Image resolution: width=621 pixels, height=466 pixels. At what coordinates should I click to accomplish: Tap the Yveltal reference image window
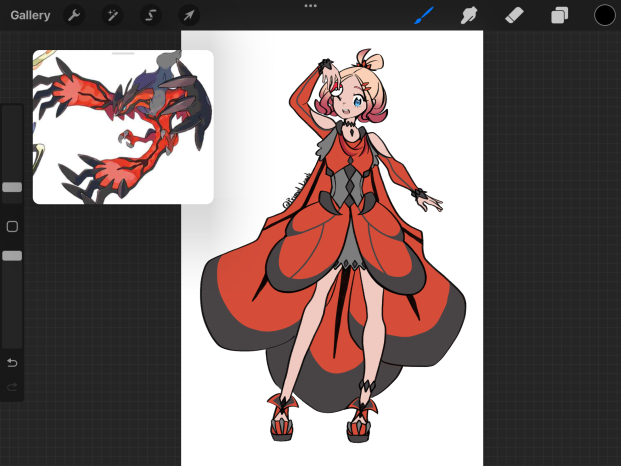(x=123, y=130)
